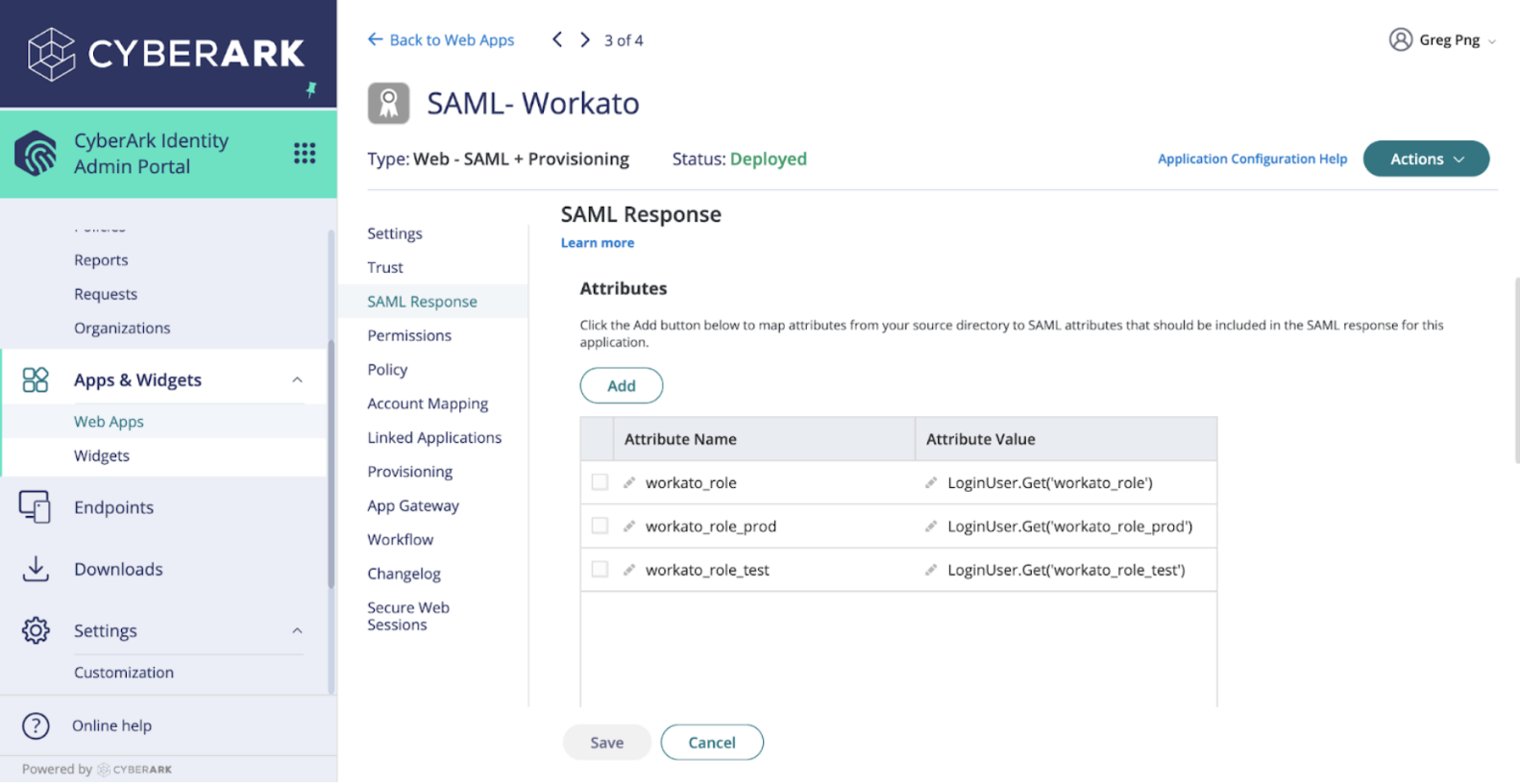This screenshot has height=784, width=1520.
Task: Edit the workato_role_prod attribute name pencil
Action: 629,526
